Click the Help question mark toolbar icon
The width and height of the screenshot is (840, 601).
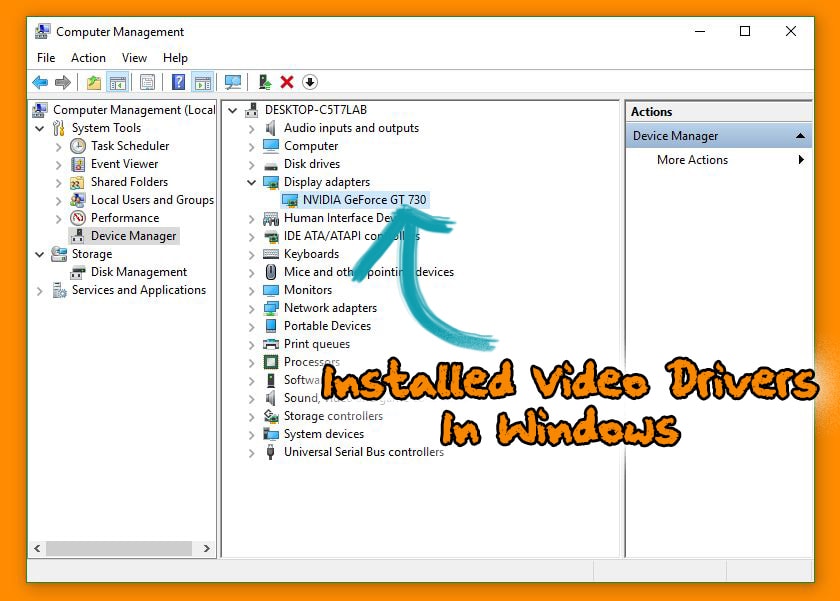(178, 82)
